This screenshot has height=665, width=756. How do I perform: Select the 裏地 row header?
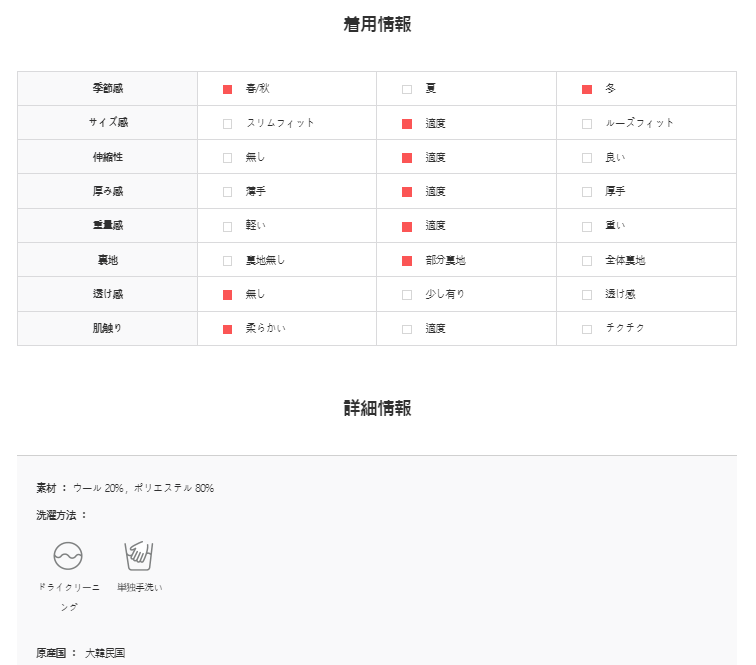108,260
